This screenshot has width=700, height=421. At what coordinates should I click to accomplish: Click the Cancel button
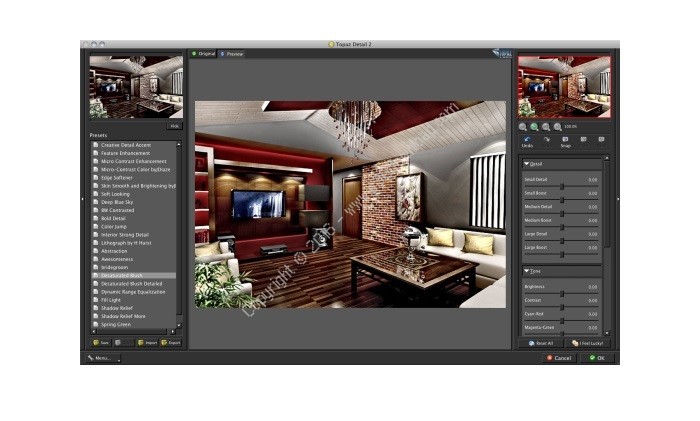[x=559, y=358]
